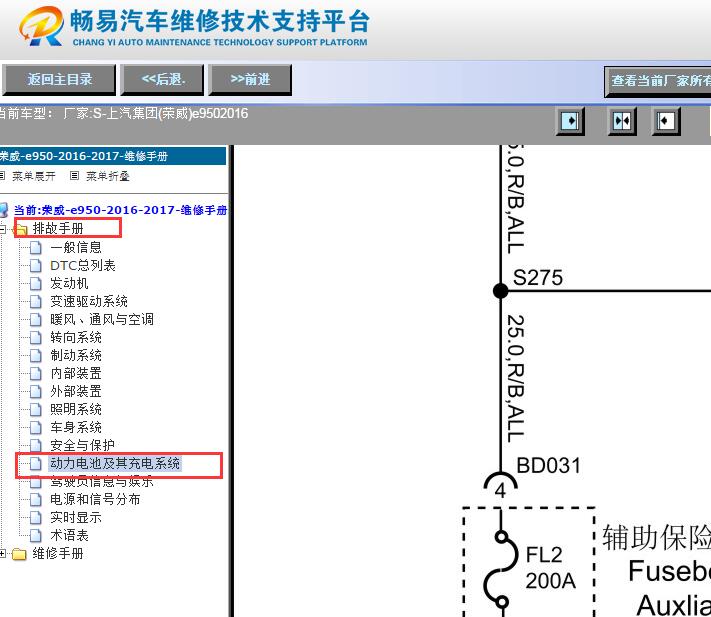
Task: Open the 外部装置 tree entry
Action: [x=76, y=391]
